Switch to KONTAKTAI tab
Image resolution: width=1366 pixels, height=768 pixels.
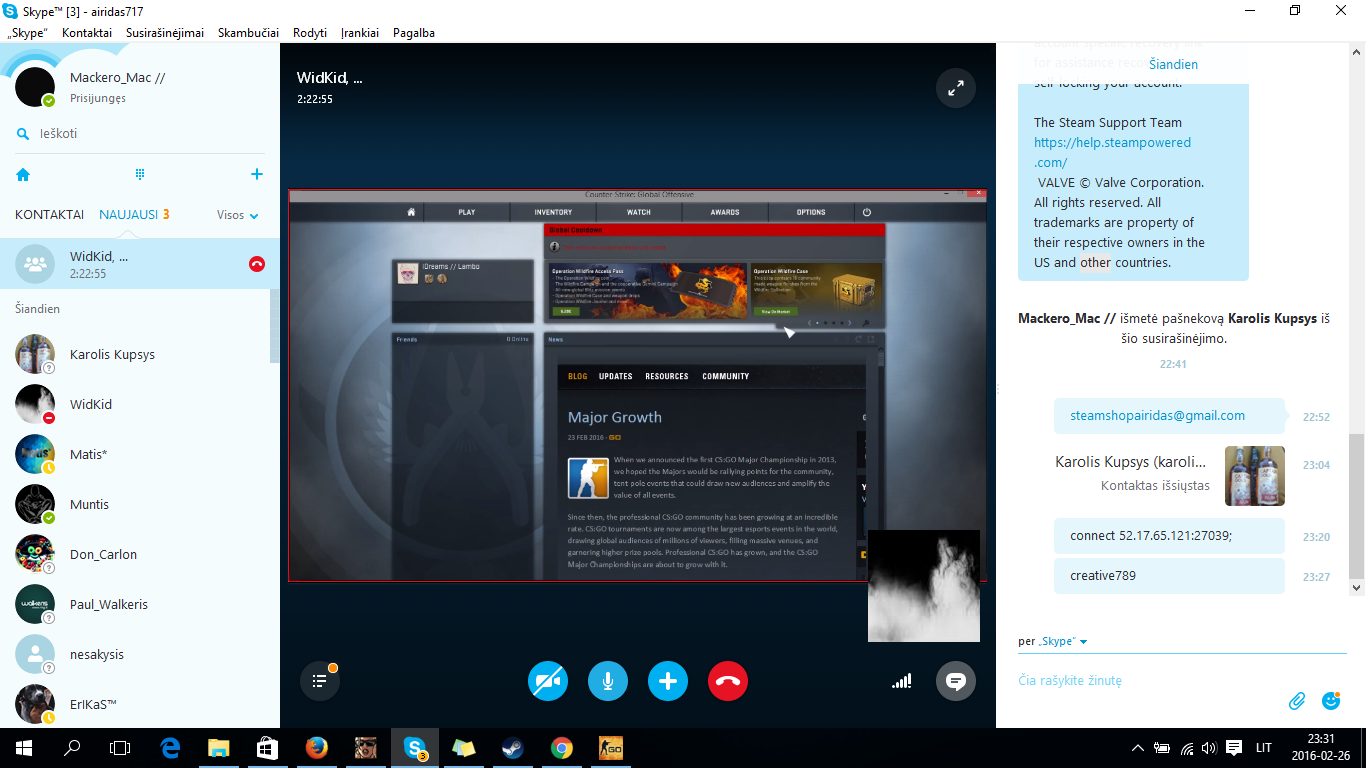click(50, 215)
